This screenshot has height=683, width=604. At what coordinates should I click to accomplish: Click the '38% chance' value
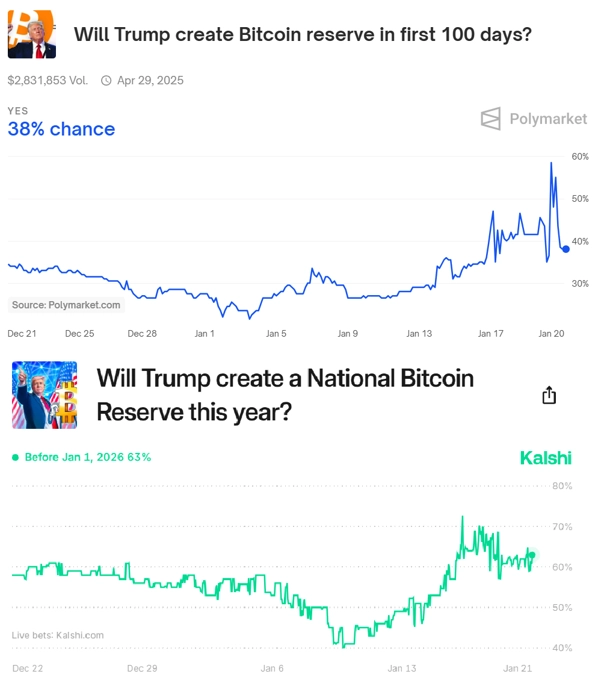pyautogui.click(x=61, y=129)
